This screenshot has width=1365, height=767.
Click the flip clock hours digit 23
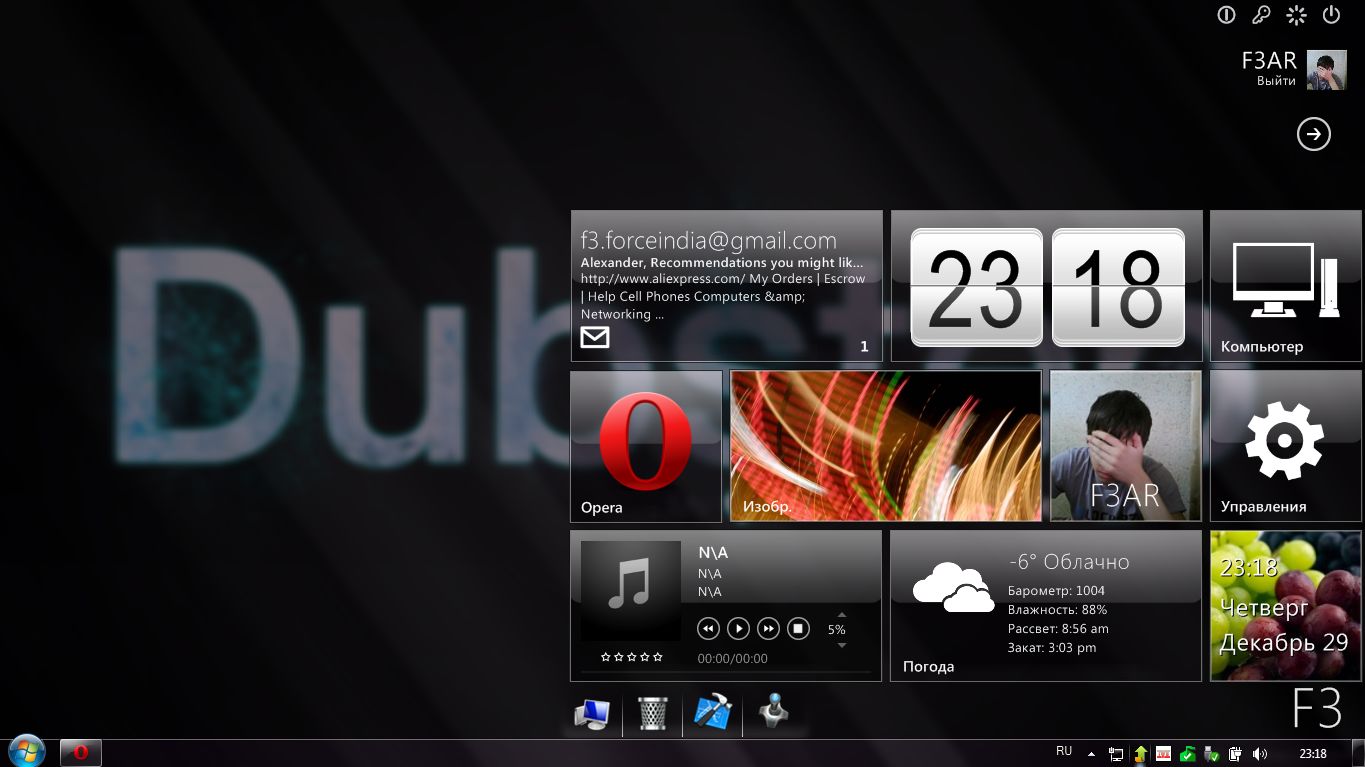click(976, 288)
